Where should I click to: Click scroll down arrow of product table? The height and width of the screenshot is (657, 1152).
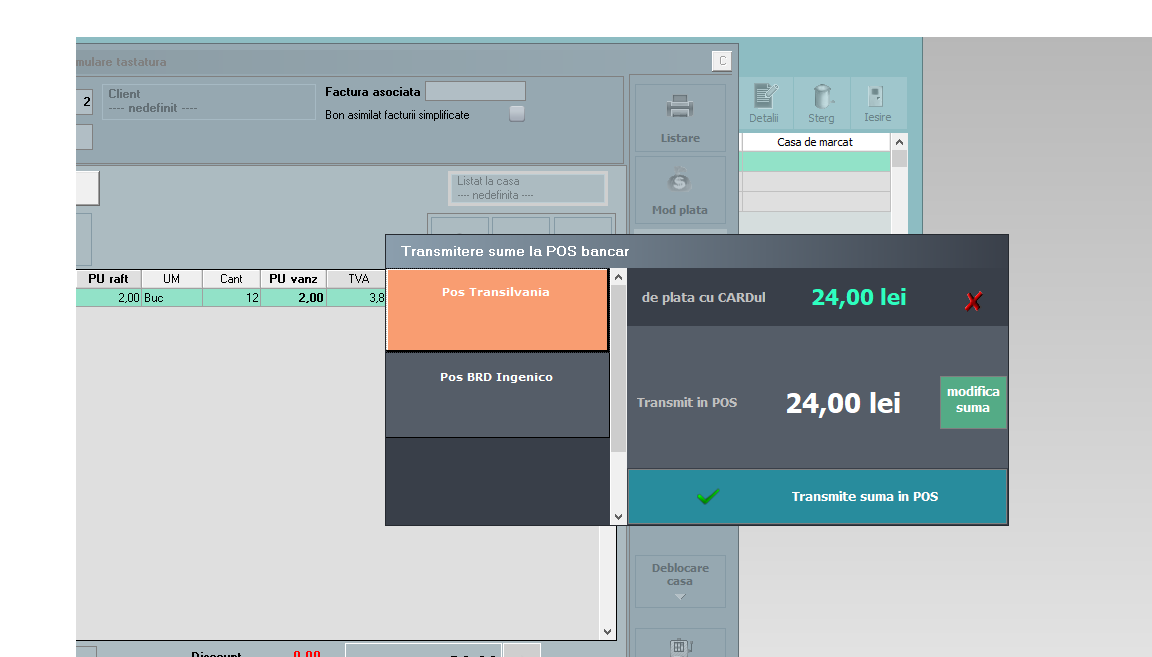click(x=607, y=631)
